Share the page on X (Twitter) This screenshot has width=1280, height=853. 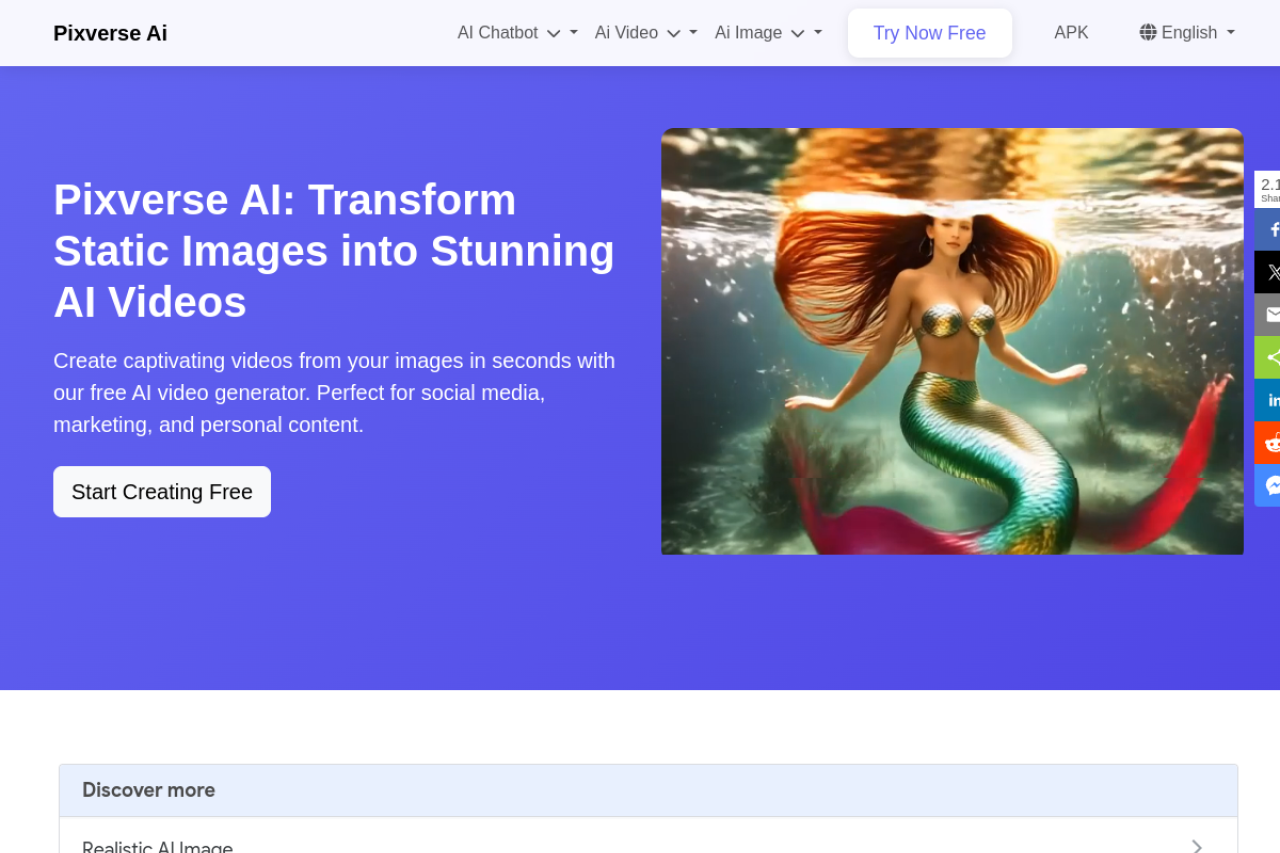pos(1268,272)
